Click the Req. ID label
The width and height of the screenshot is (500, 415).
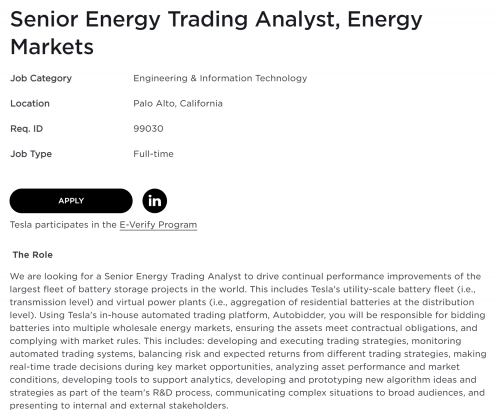[x=27, y=129]
